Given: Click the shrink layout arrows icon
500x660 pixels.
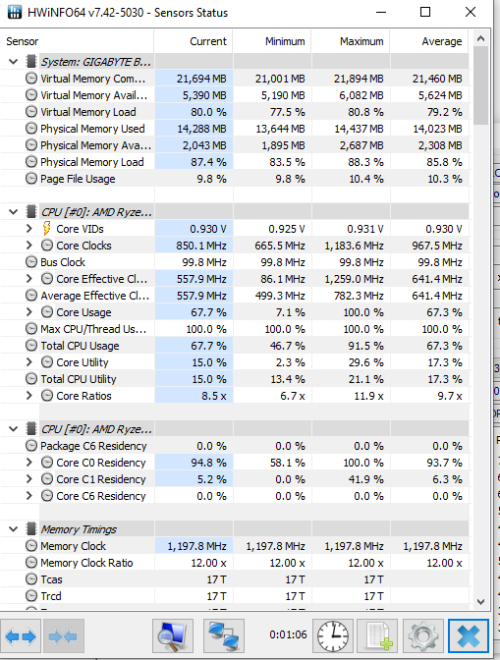Looking at the screenshot, I should (63, 636).
